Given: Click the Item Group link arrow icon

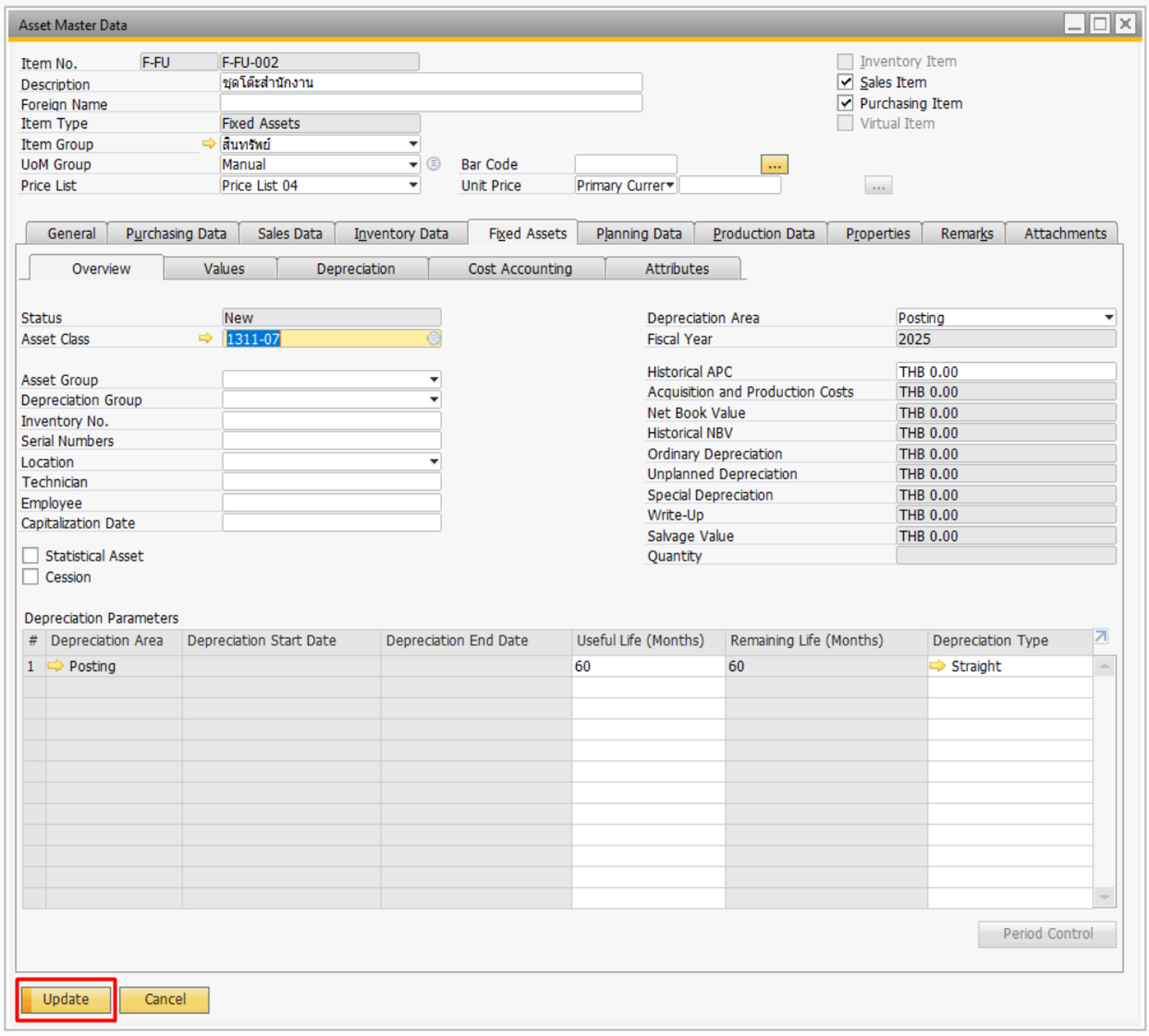Looking at the screenshot, I should click(x=208, y=143).
